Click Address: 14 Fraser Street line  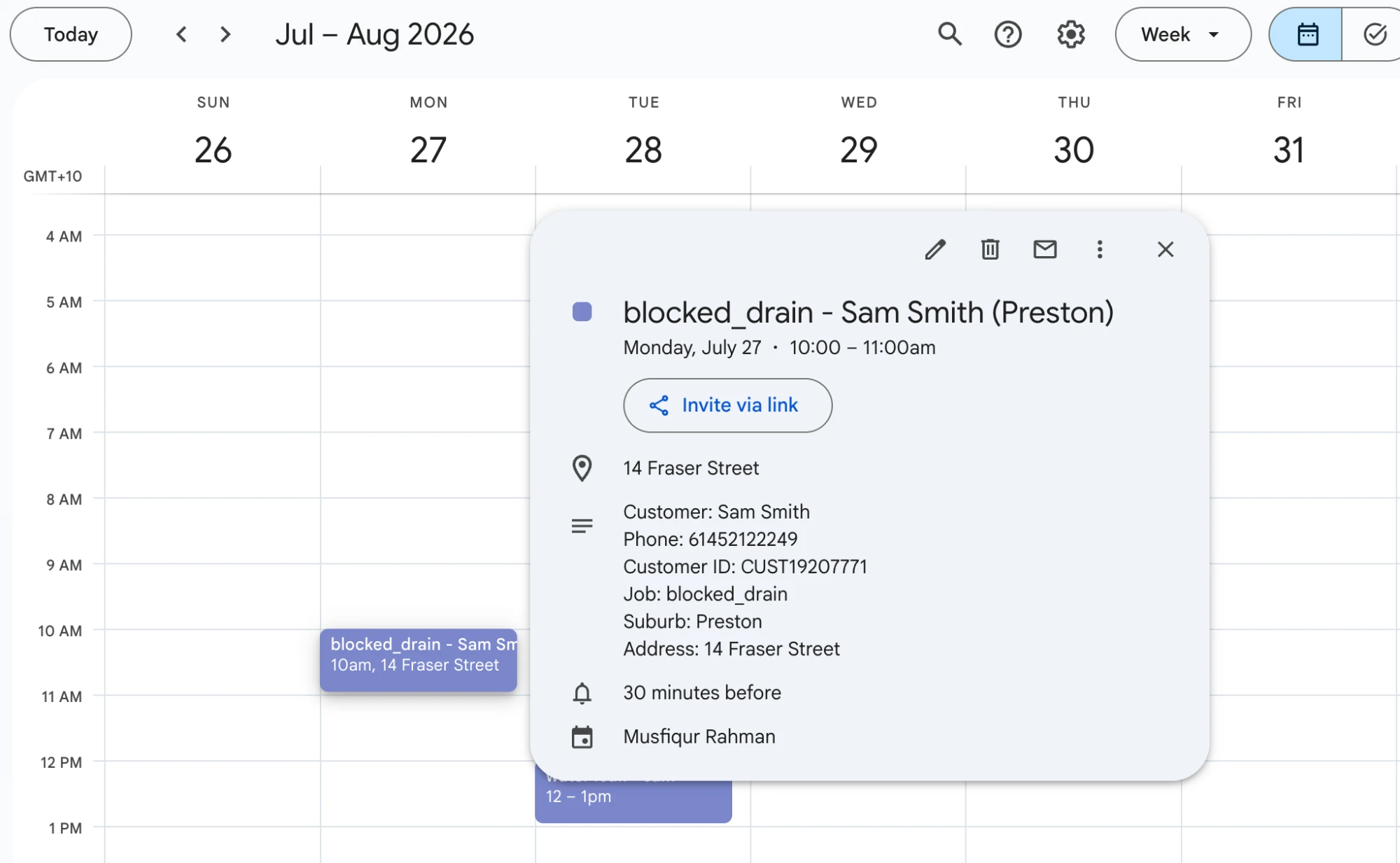coord(731,650)
